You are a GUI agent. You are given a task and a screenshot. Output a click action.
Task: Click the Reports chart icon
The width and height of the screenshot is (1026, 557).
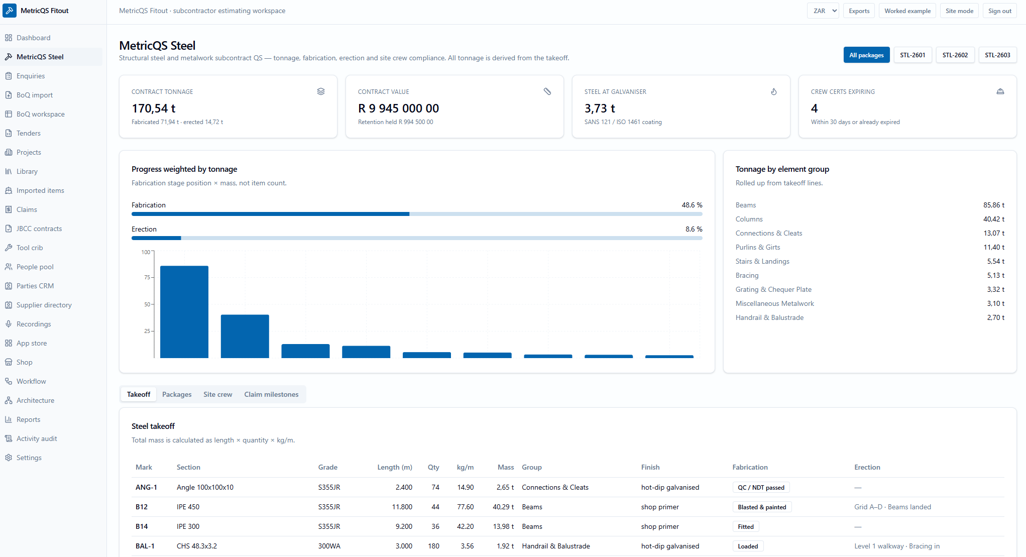point(9,420)
